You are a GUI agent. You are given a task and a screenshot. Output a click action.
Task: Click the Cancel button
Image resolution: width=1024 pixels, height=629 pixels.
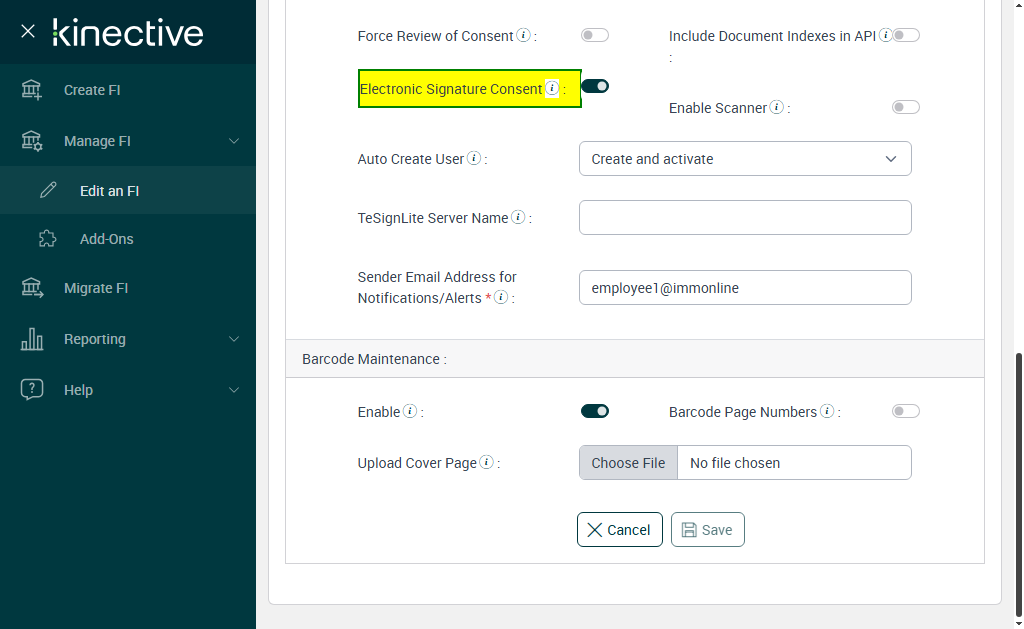pos(620,530)
